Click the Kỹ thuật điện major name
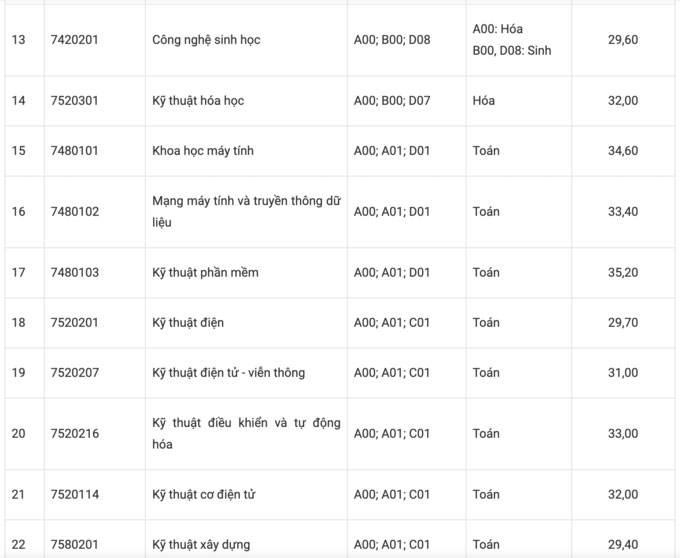 point(188,323)
